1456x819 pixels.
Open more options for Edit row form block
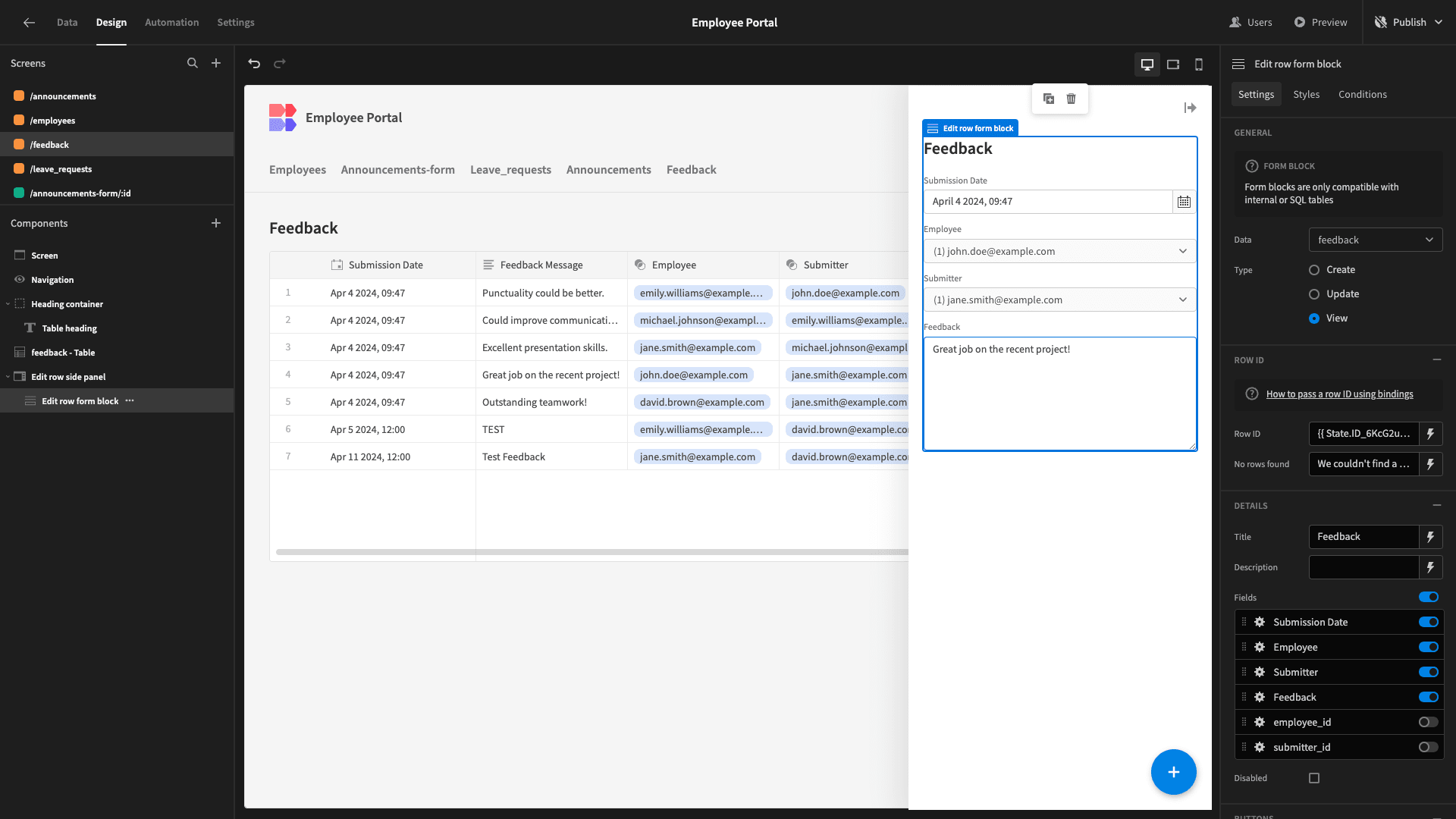[130, 400]
